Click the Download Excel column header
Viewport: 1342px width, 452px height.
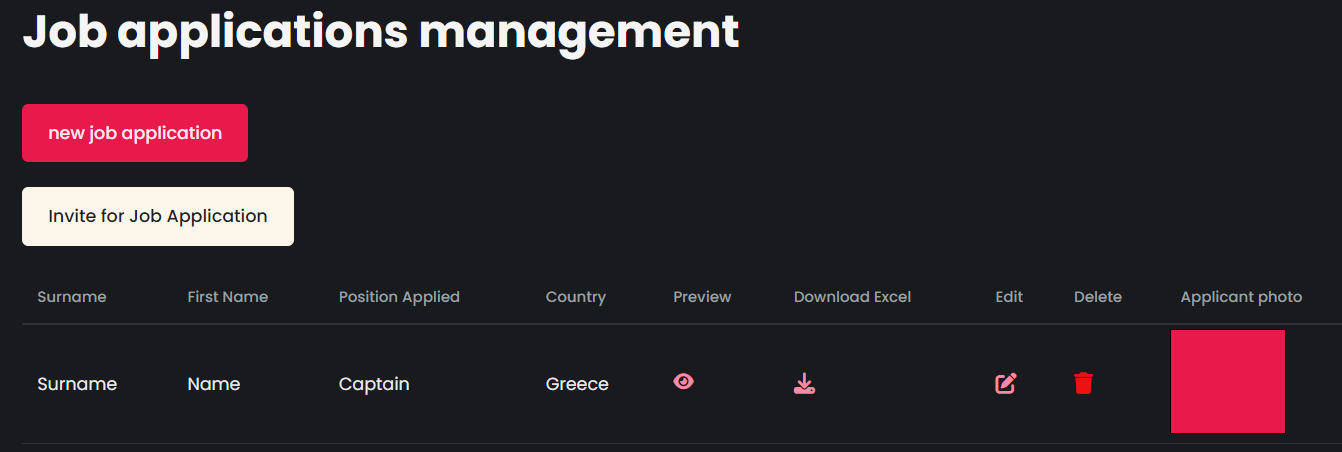[x=853, y=297]
